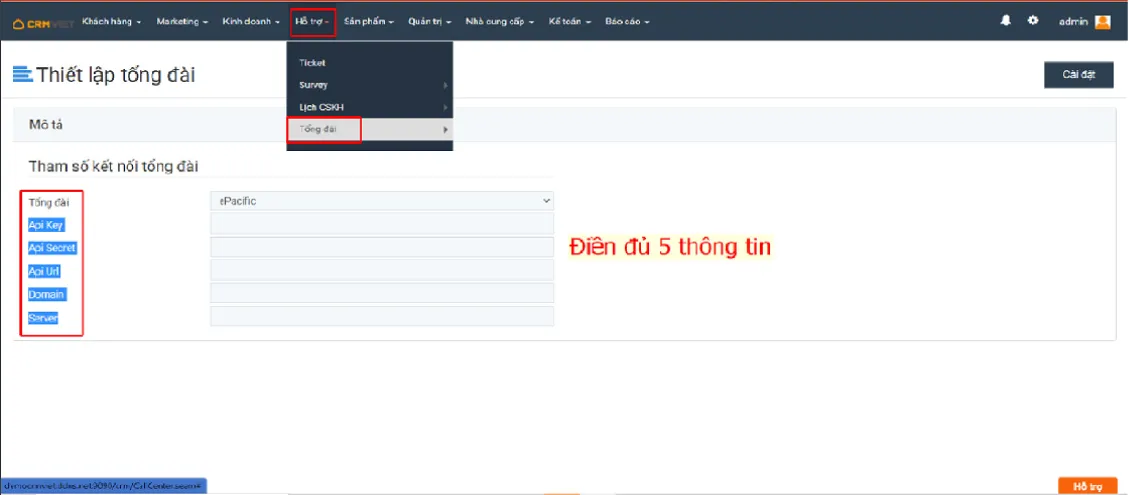Open the Kinh doanh menu
1129x495 pixels.
[251, 22]
